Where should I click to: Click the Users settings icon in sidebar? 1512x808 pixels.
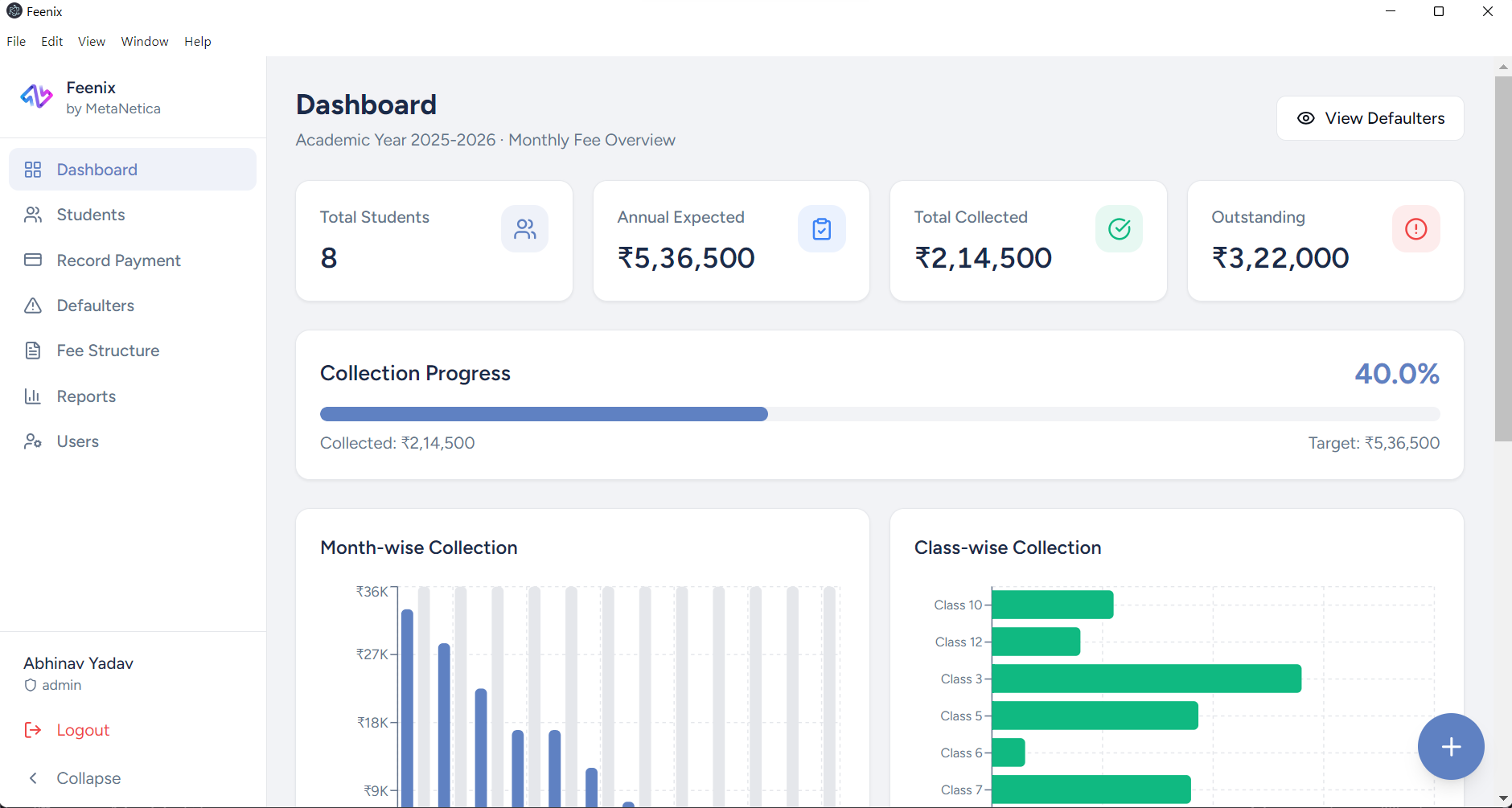(33, 441)
